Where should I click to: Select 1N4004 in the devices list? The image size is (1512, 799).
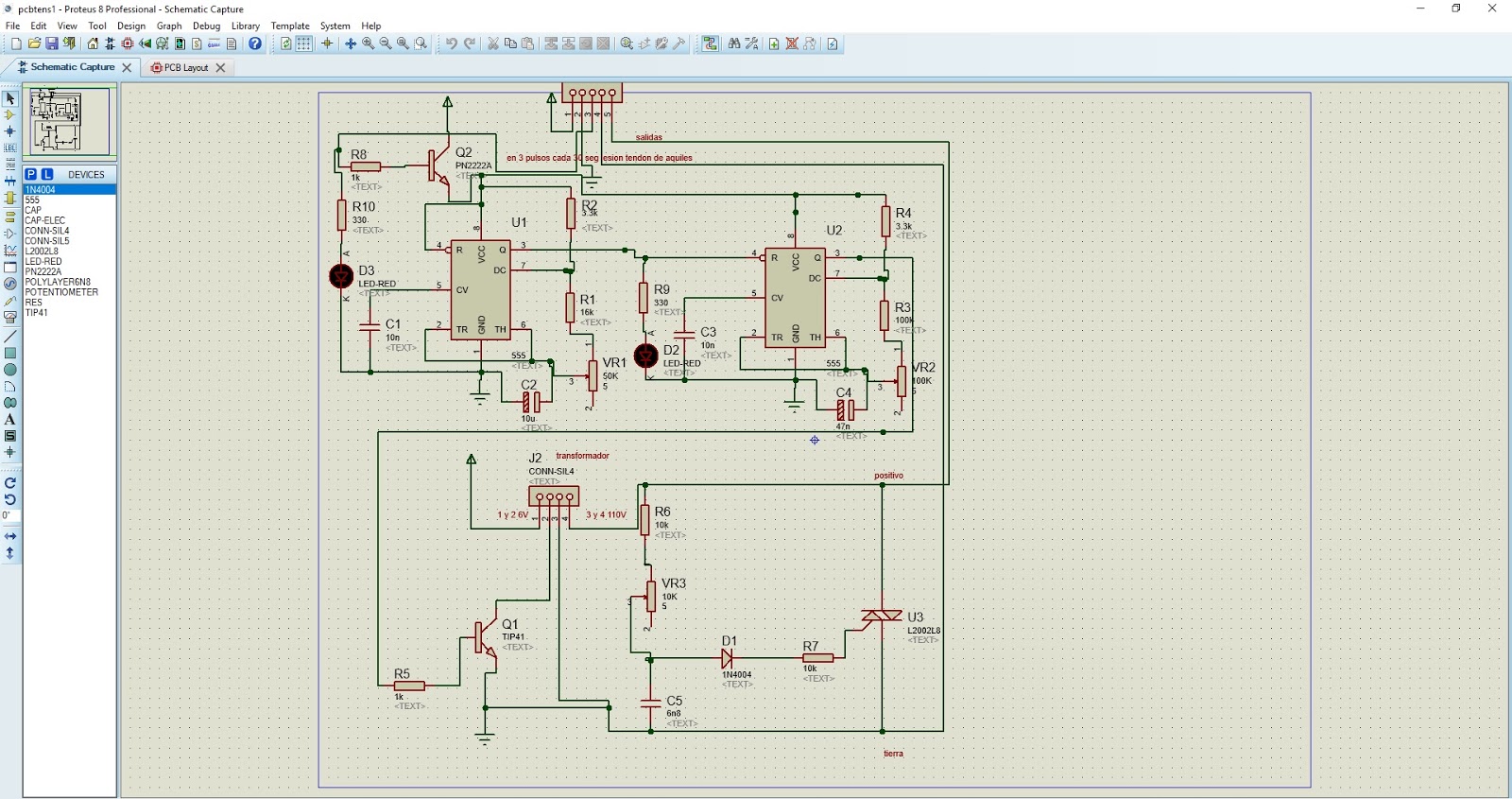69,189
